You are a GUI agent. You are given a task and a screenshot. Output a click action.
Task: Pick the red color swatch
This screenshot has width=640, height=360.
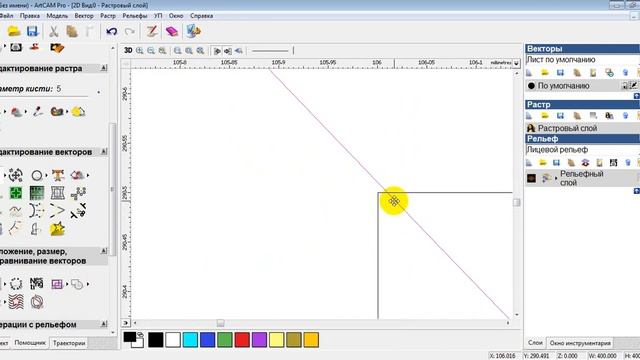tap(242, 340)
